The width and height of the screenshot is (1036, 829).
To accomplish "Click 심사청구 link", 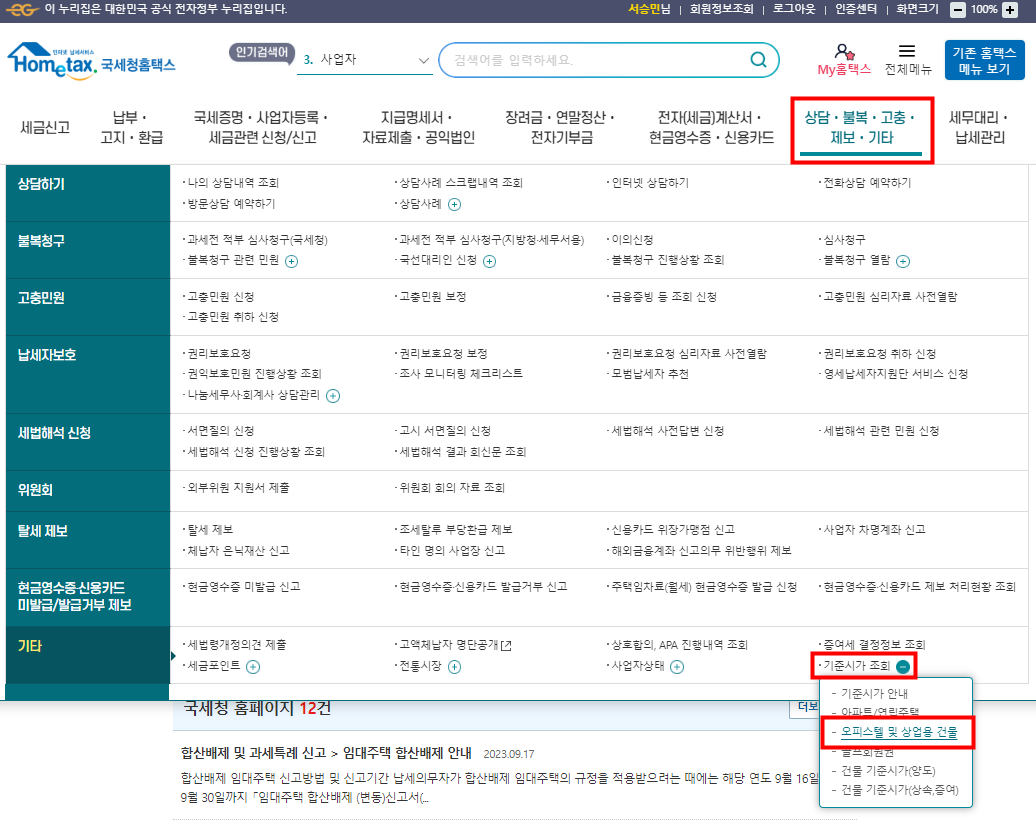I will [844, 240].
